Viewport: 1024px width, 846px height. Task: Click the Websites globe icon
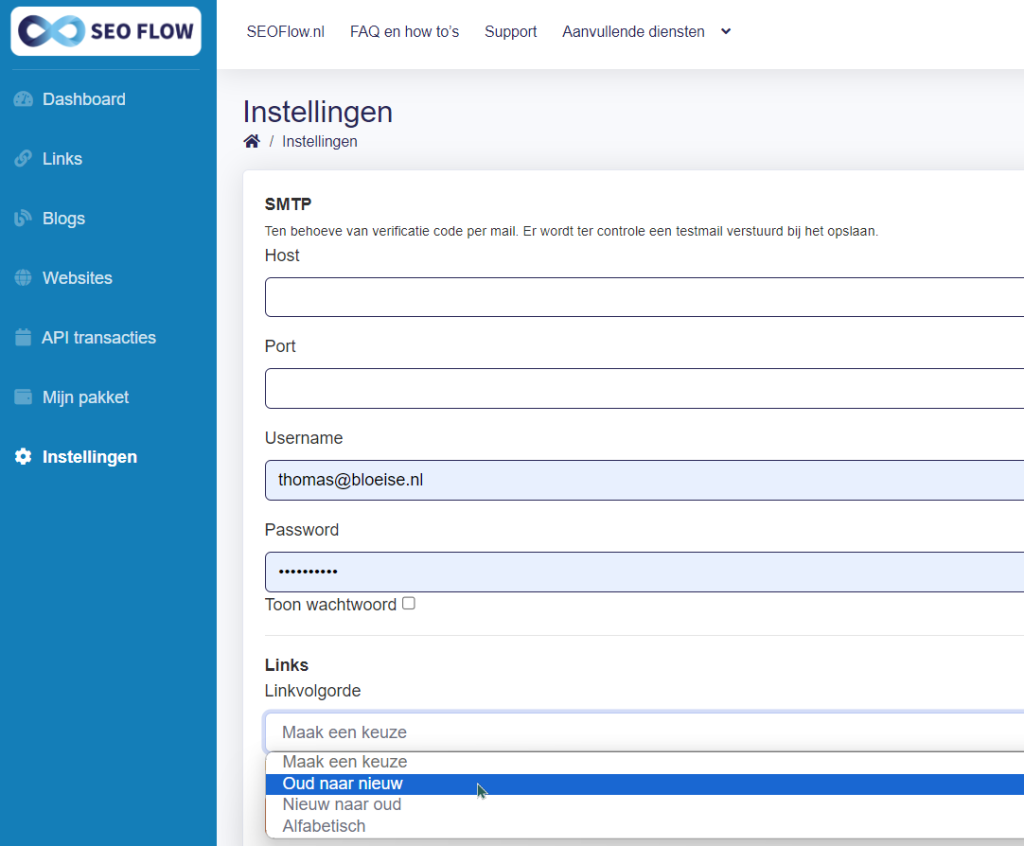tap(24, 278)
